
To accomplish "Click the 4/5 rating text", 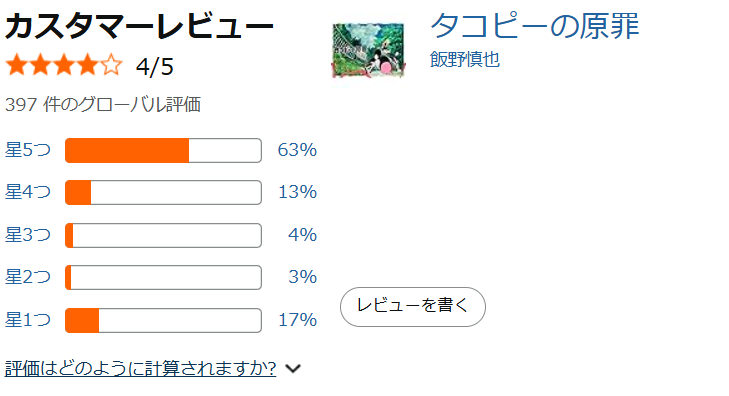I will pyautogui.click(x=155, y=66).
